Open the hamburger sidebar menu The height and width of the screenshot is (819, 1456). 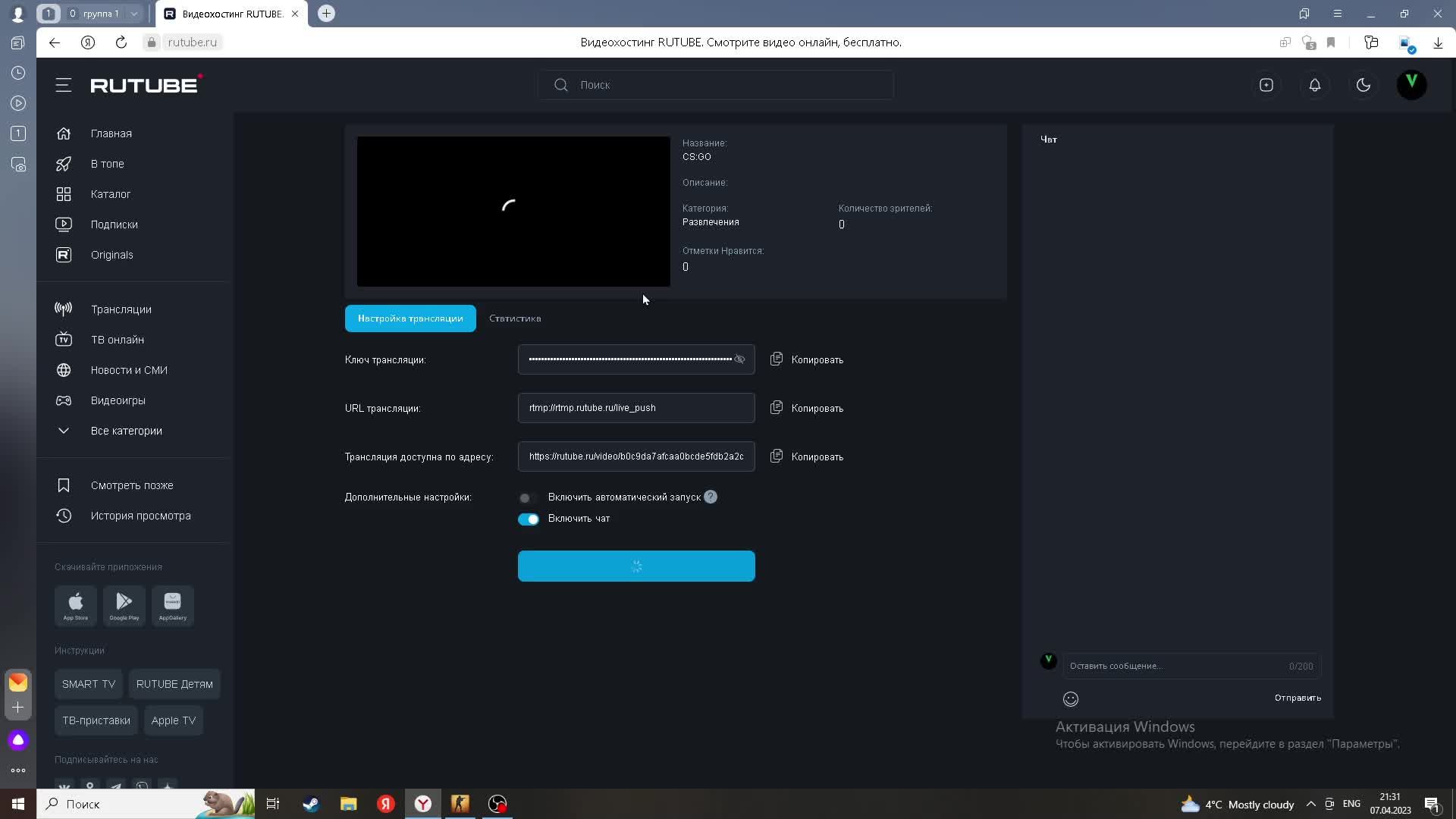pyautogui.click(x=64, y=85)
